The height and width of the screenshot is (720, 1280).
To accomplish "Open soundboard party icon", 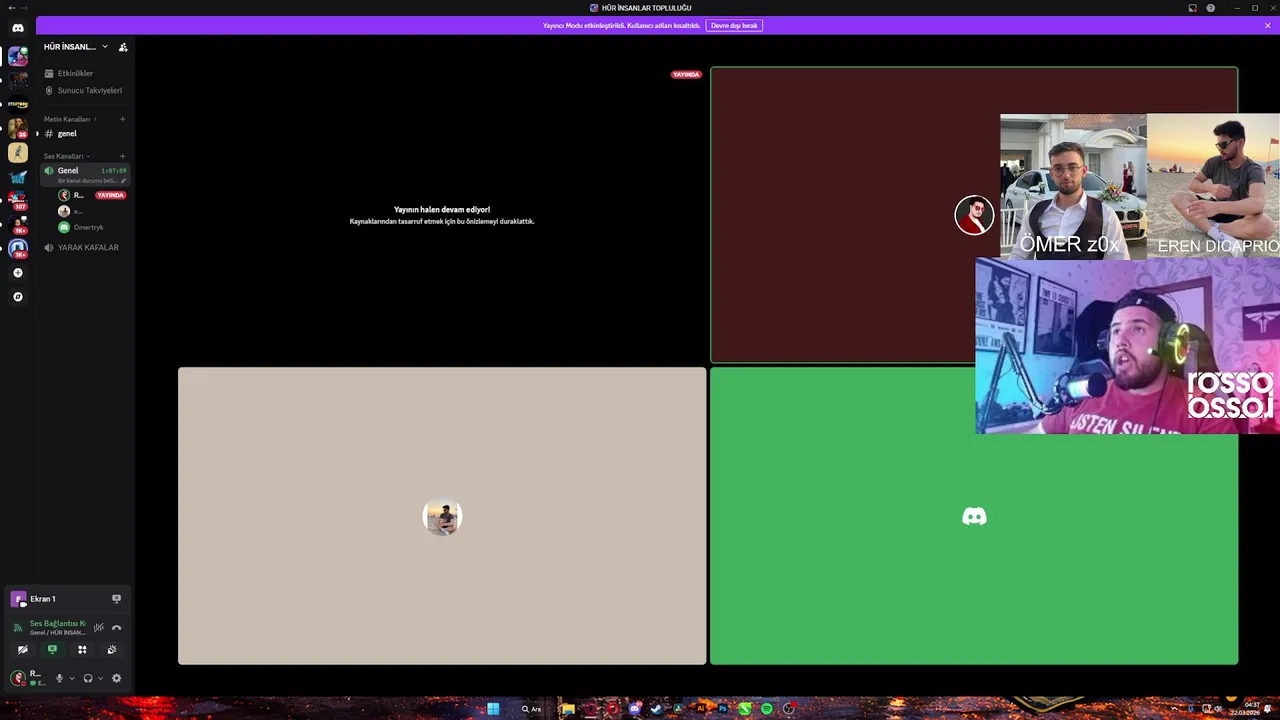I will tap(112, 650).
